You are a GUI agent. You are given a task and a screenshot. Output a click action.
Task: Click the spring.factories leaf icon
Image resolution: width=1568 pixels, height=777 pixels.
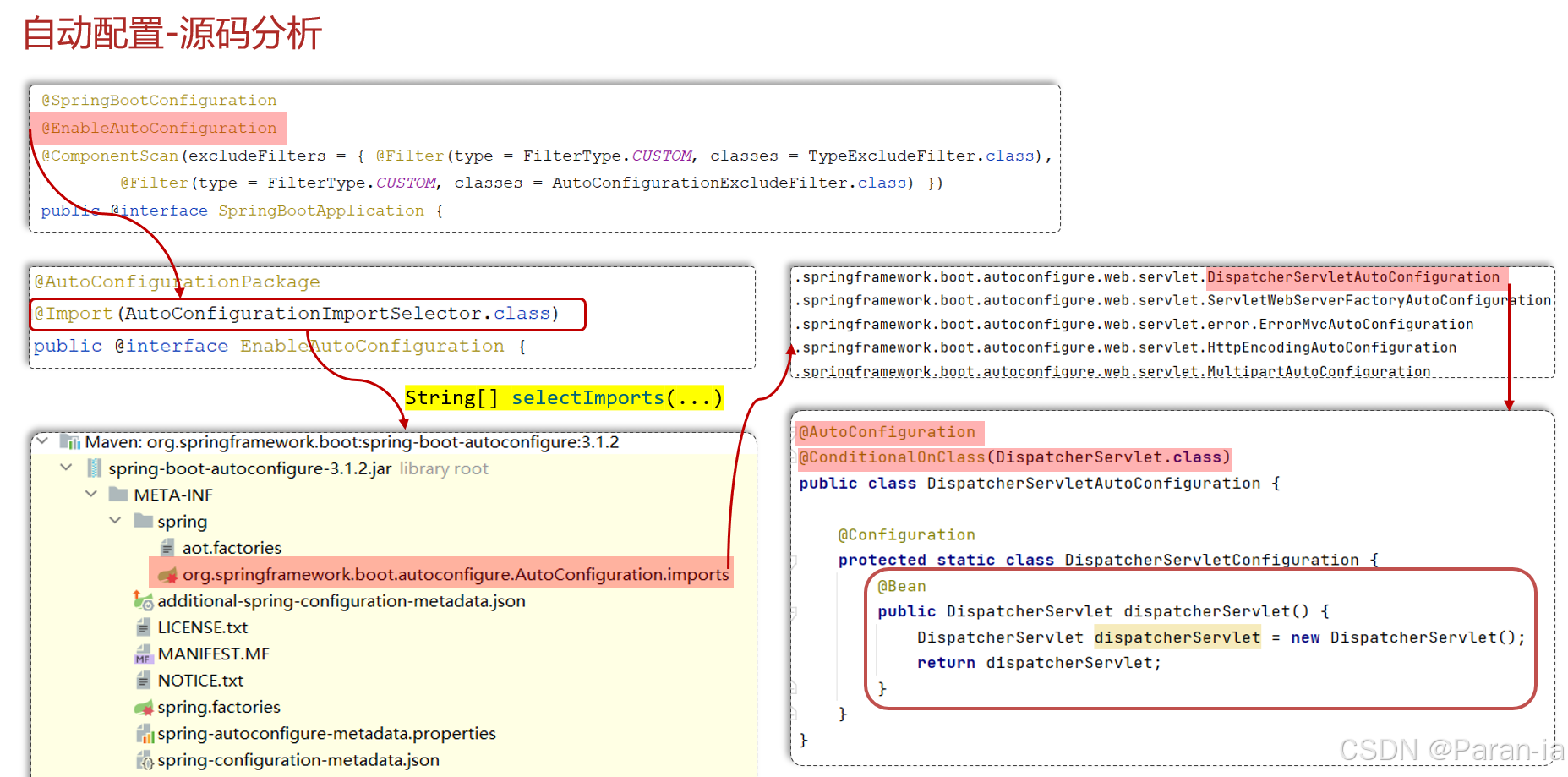click(x=143, y=708)
